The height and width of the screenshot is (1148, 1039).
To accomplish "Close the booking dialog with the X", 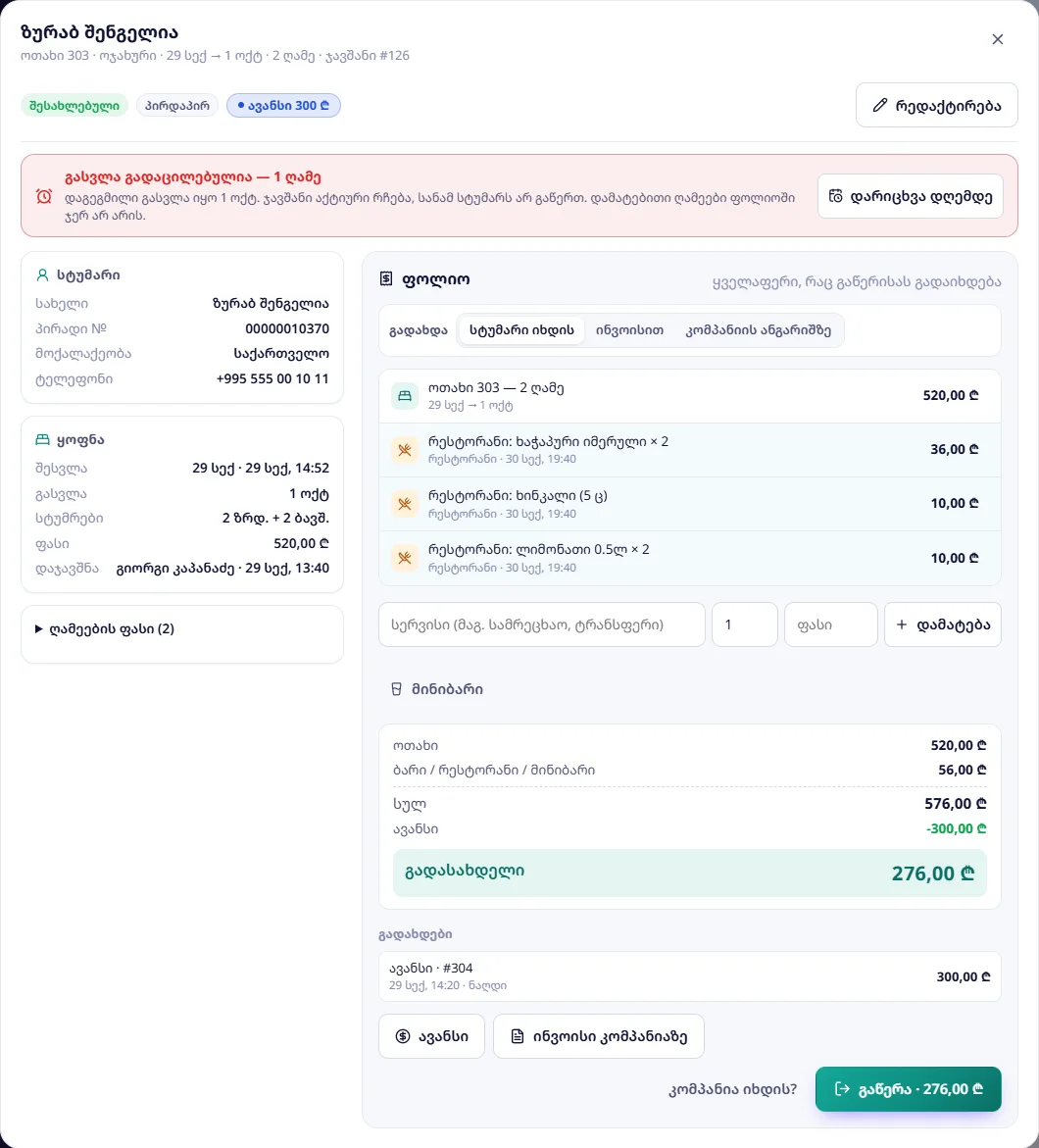I will pyautogui.click(x=997, y=39).
